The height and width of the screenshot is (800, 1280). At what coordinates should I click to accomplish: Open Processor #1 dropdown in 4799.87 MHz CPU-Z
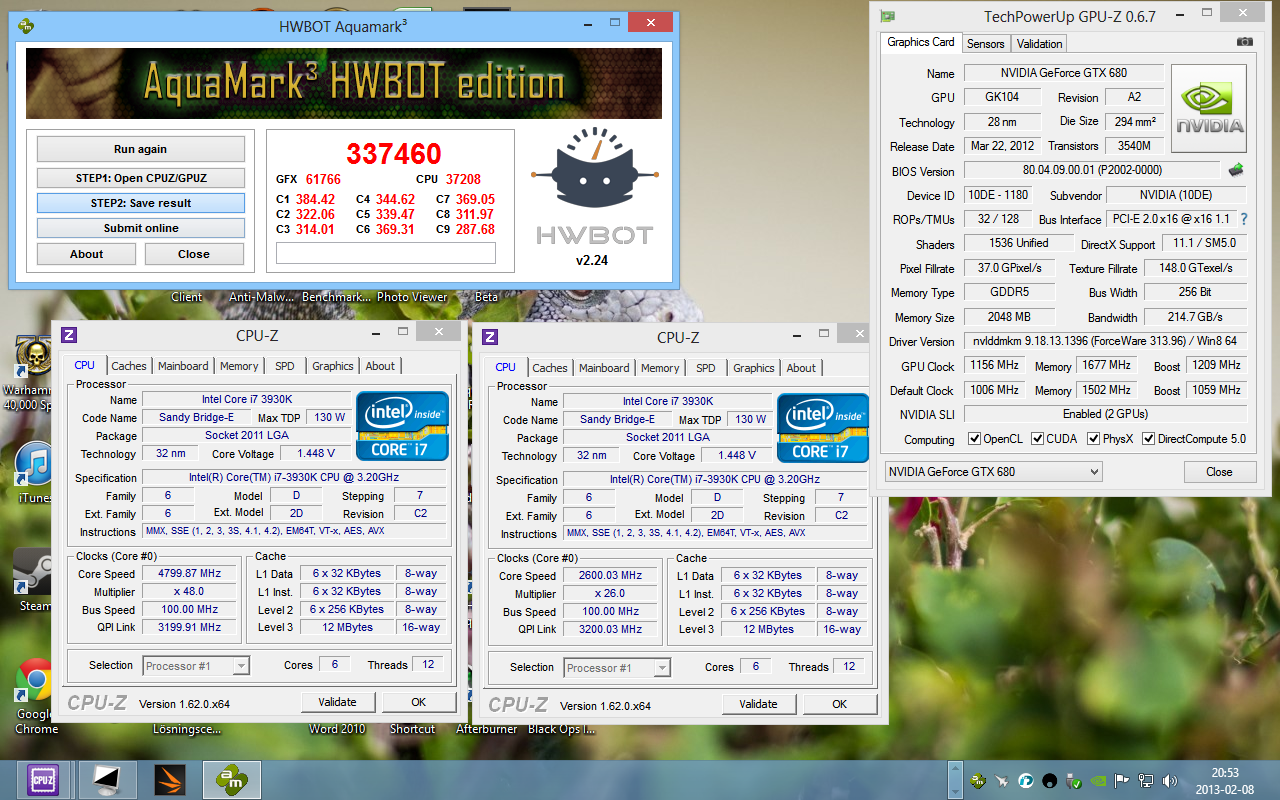pyautogui.click(x=196, y=666)
